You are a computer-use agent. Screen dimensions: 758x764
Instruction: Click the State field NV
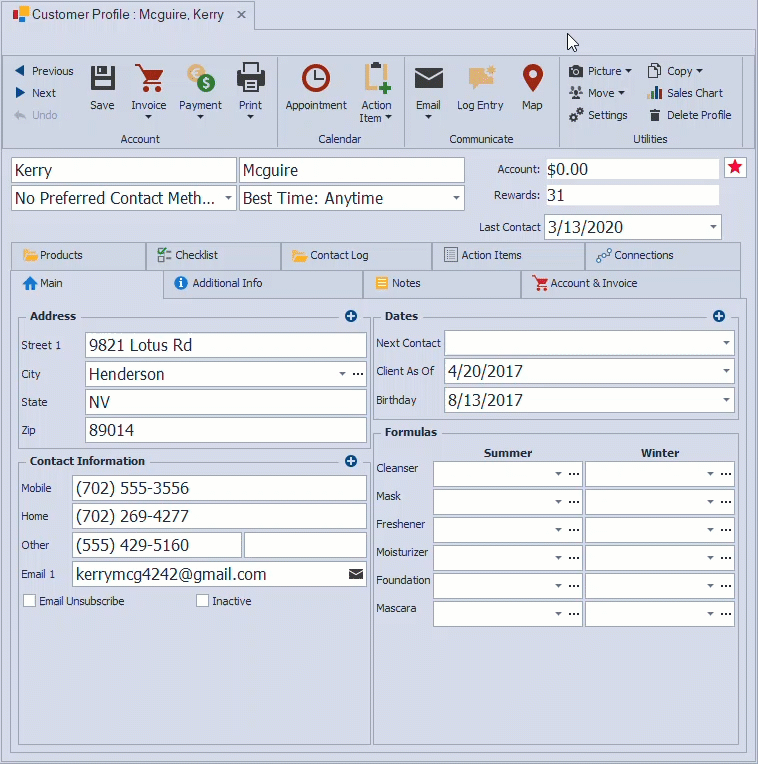[x=226, y=402]
